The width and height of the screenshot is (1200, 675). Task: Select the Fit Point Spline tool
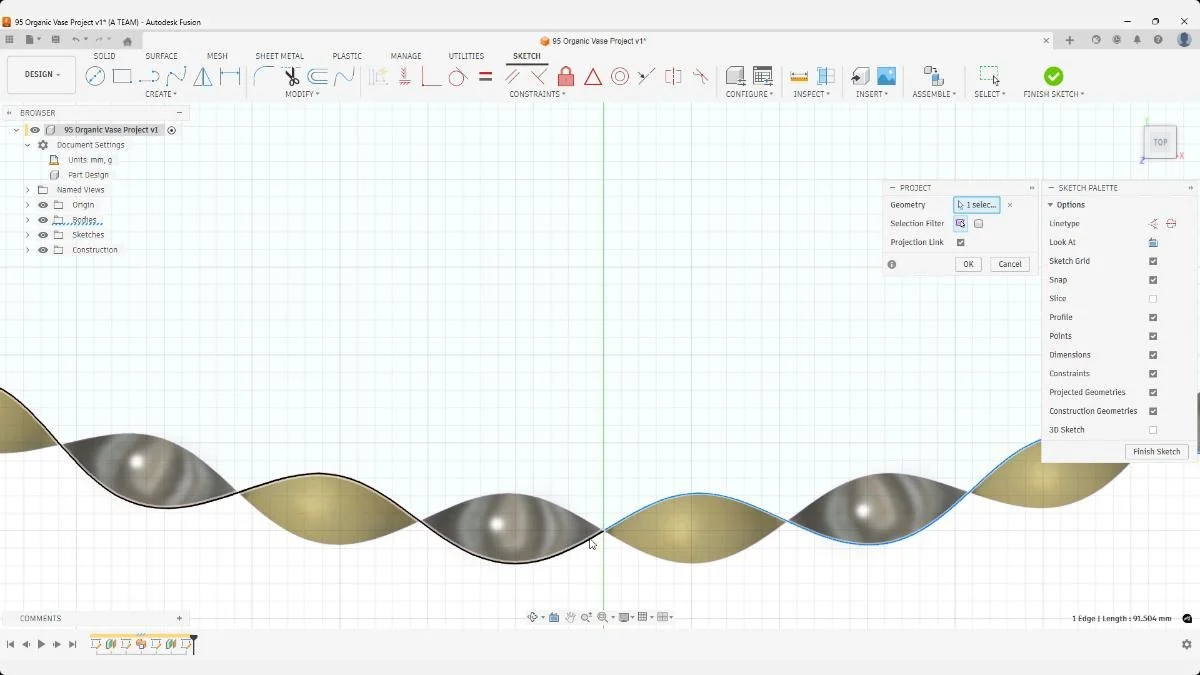click(176, 76)
